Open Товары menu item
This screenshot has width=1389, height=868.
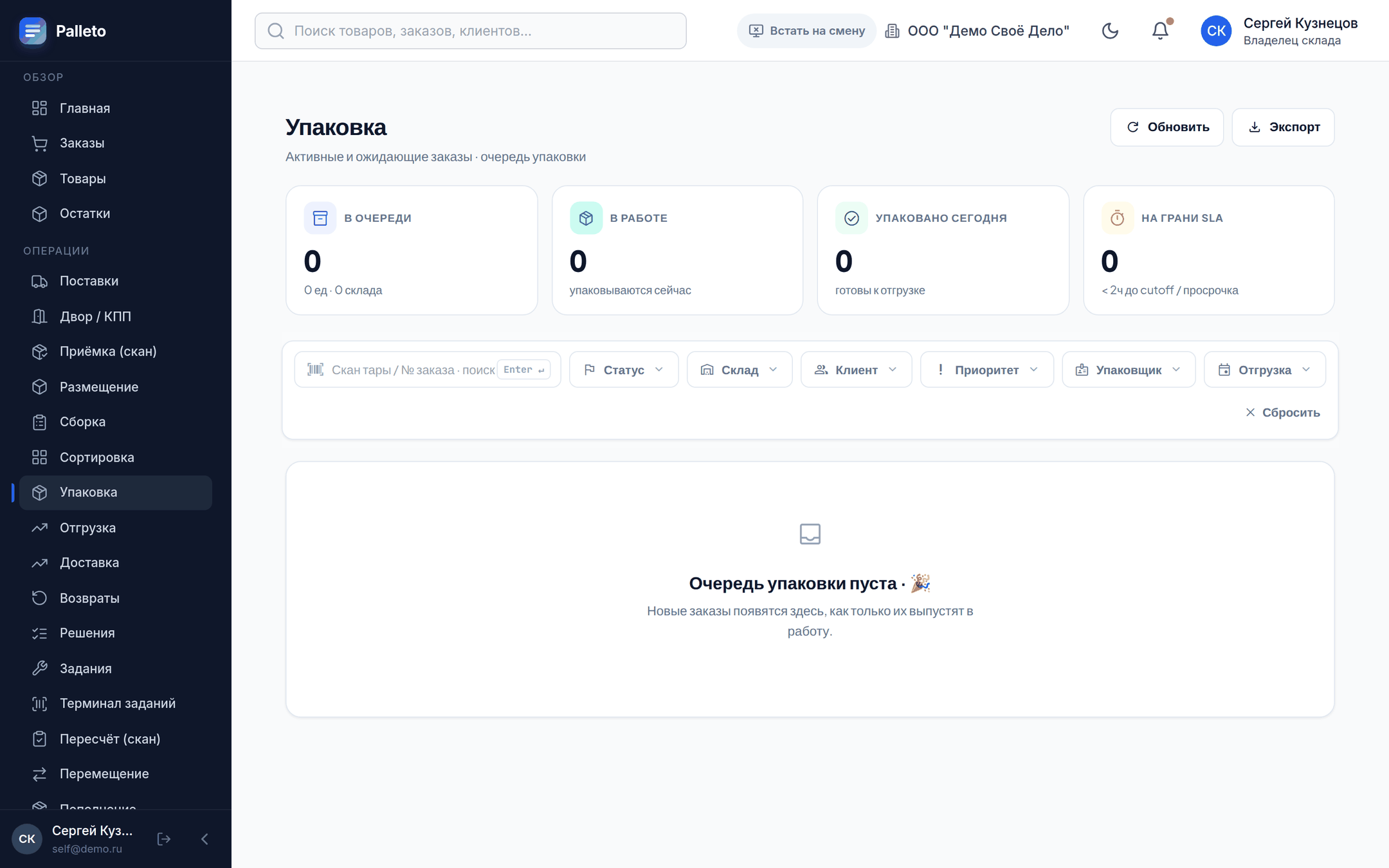[x=116, y=178]
